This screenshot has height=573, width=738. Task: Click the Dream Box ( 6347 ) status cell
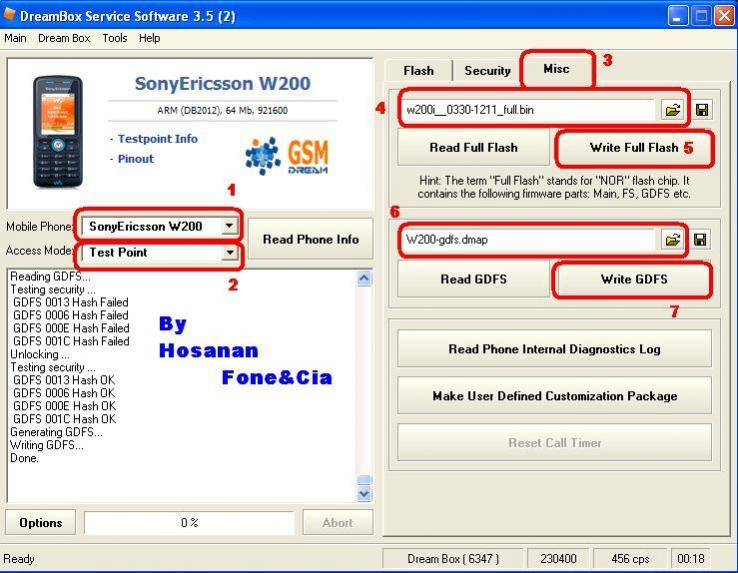(x=452, y=559)
